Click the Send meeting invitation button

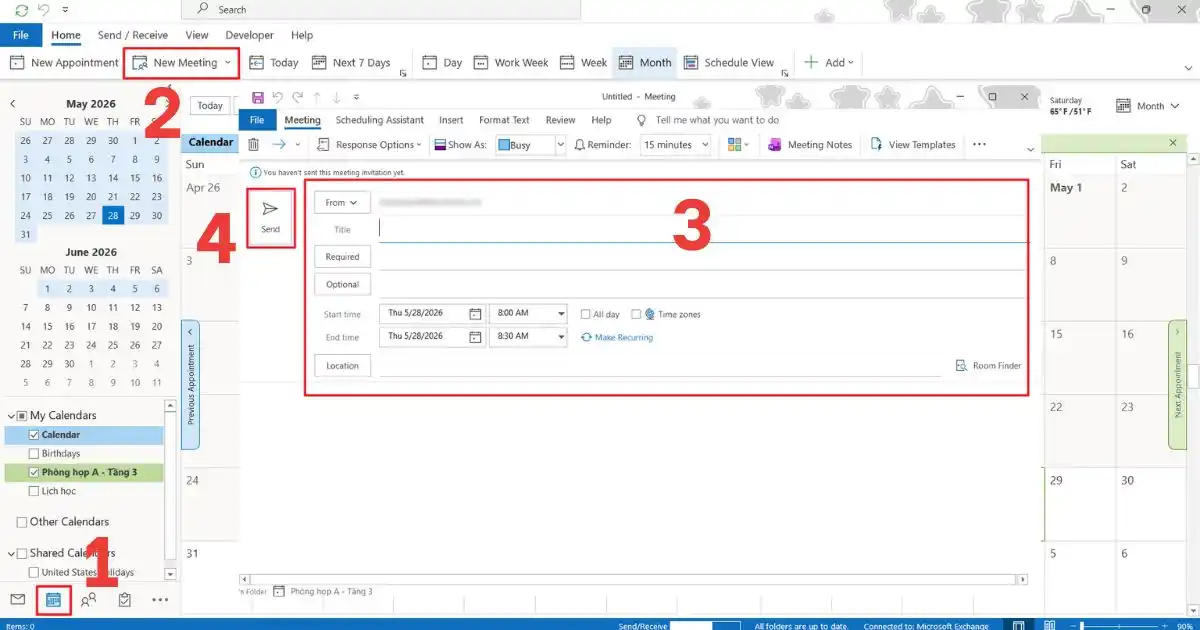(270, 218)
